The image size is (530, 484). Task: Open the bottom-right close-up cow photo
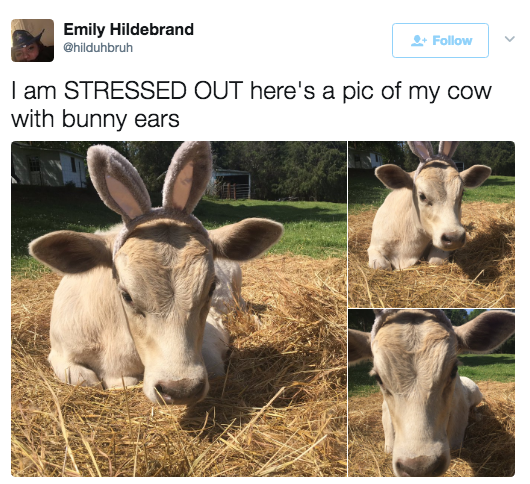(431, 393)
